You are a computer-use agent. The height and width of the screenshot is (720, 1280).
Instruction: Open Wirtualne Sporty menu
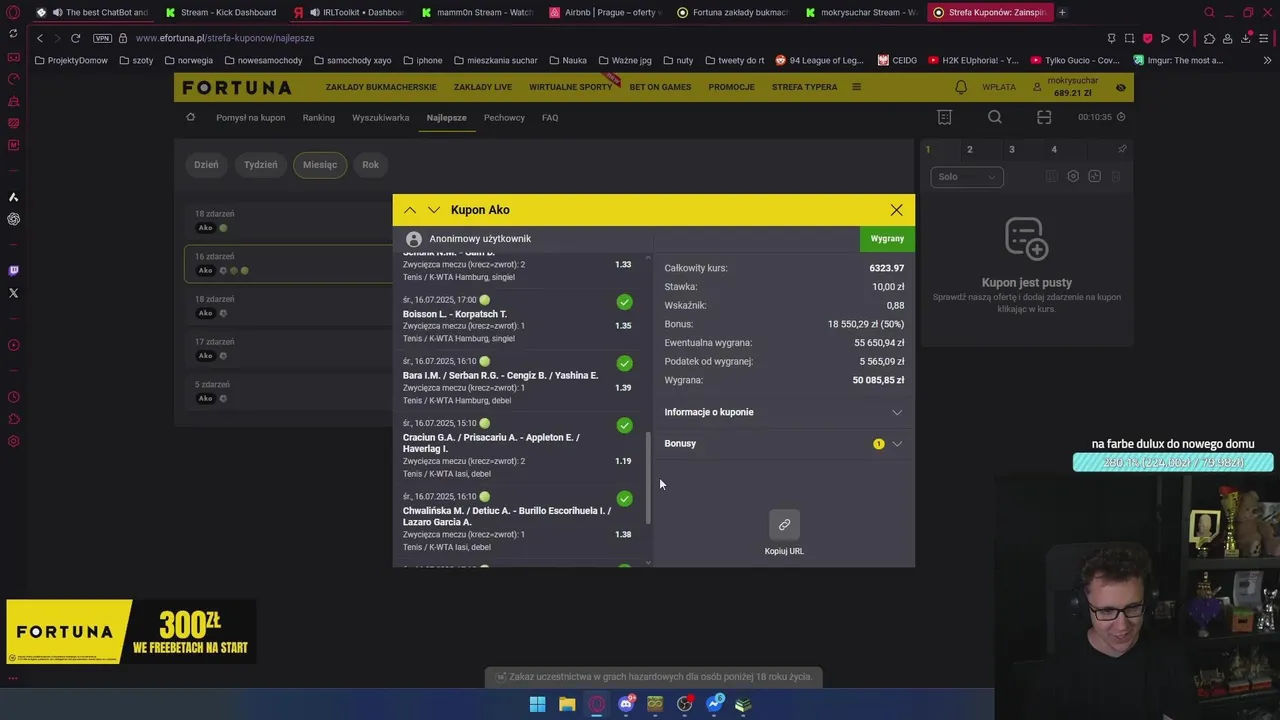click(x=570, y=87)
